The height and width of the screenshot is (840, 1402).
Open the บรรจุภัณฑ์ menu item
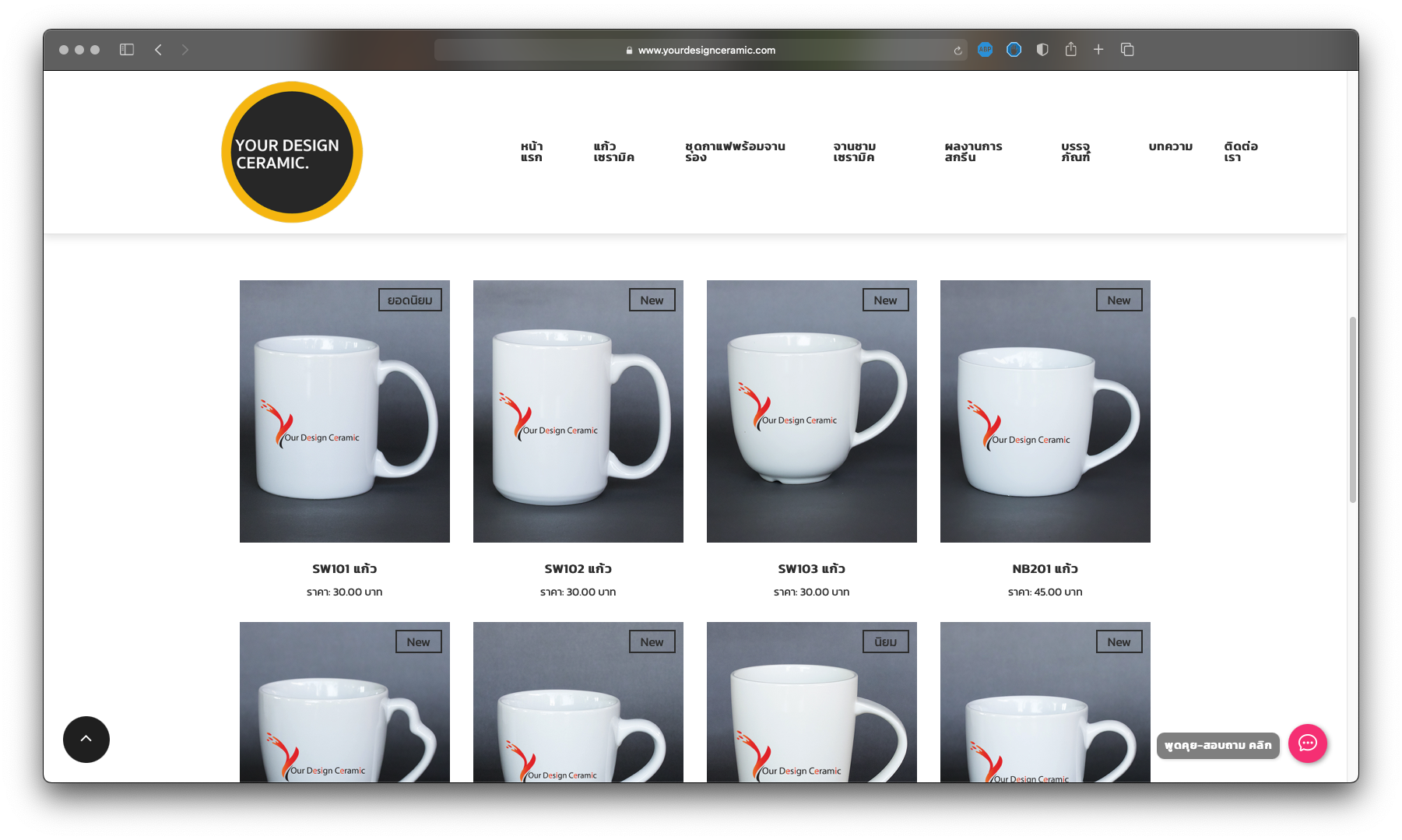click(1075, 152)
